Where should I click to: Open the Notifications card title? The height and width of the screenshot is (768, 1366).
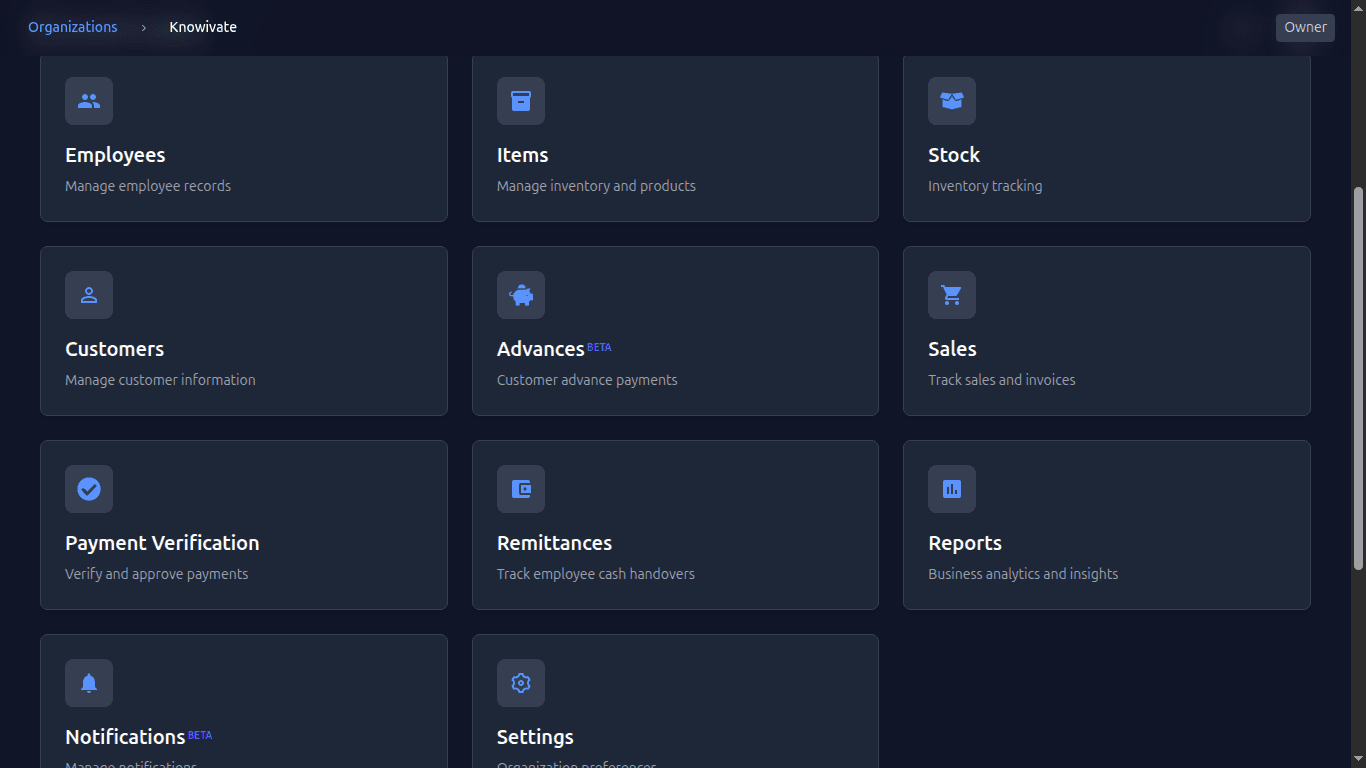tap(125, 737)
